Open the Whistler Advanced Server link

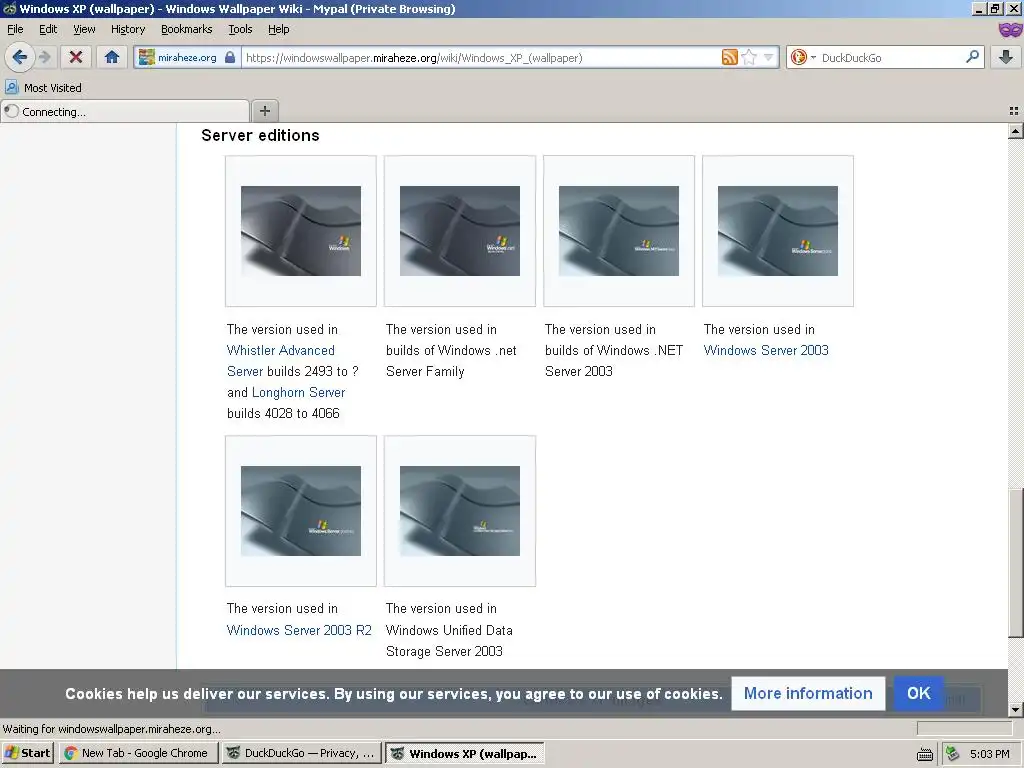coord(281,360)
